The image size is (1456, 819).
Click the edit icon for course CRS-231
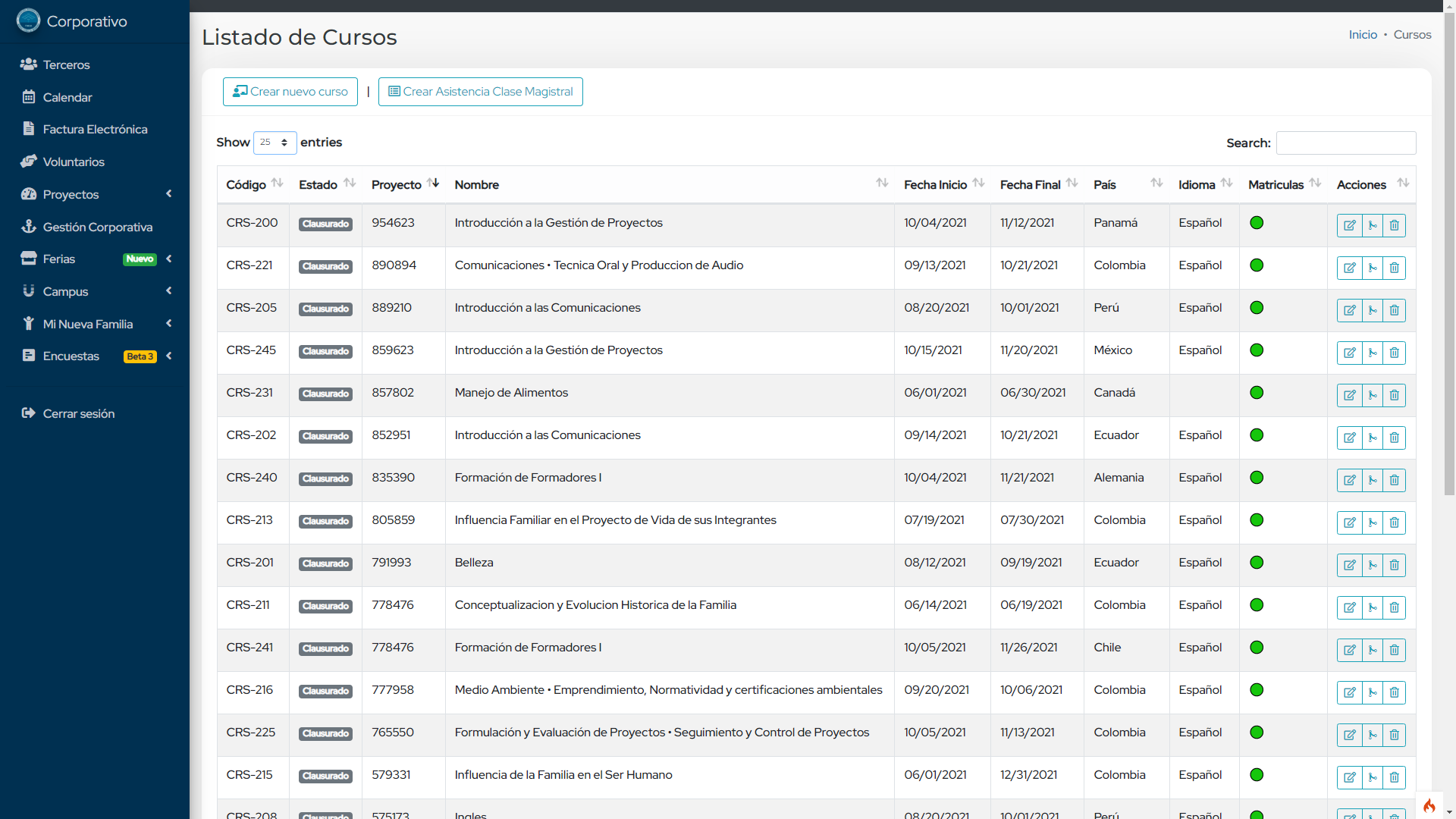pyautogui.click(x=1350, y=395)
